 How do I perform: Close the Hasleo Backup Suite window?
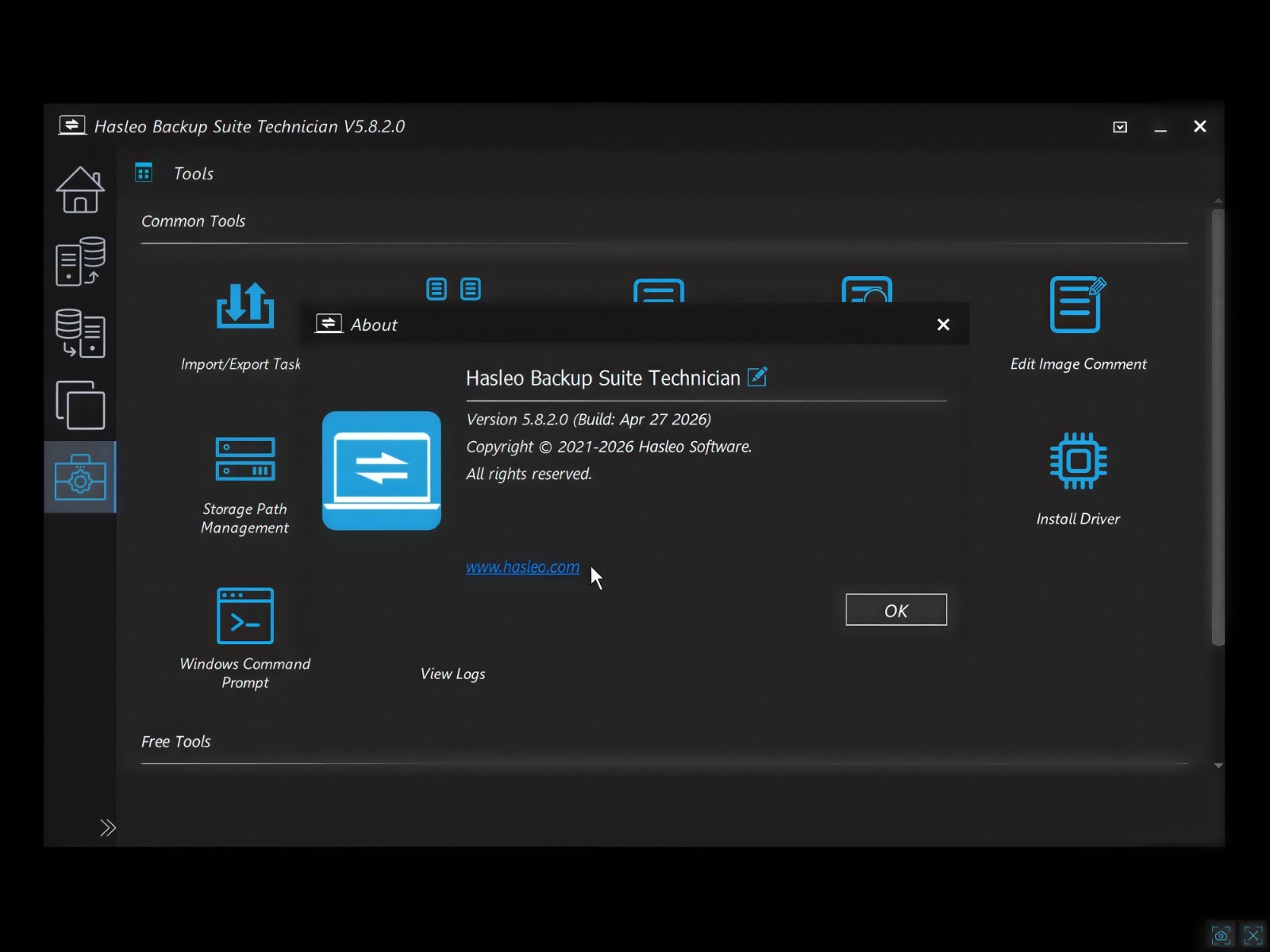pyautogui.click(x=1200, y=126)
